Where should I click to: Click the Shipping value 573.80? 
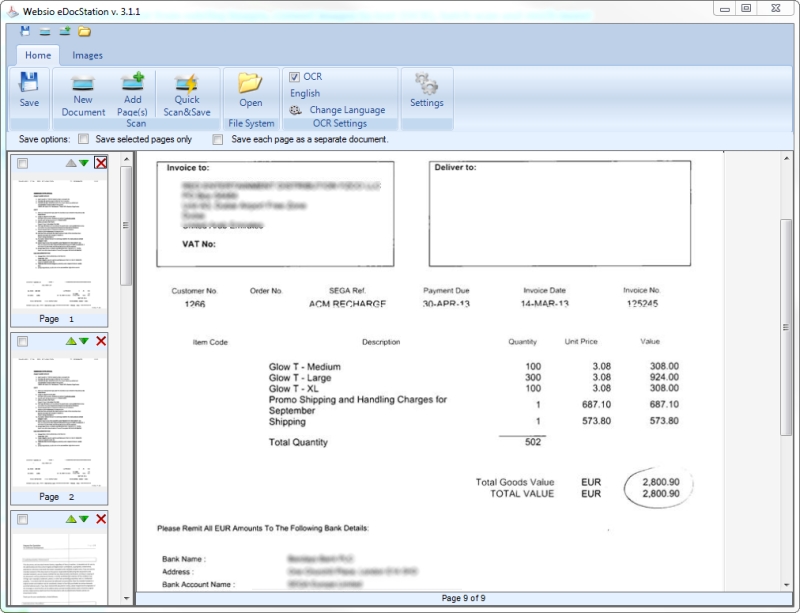coord(664,421)
